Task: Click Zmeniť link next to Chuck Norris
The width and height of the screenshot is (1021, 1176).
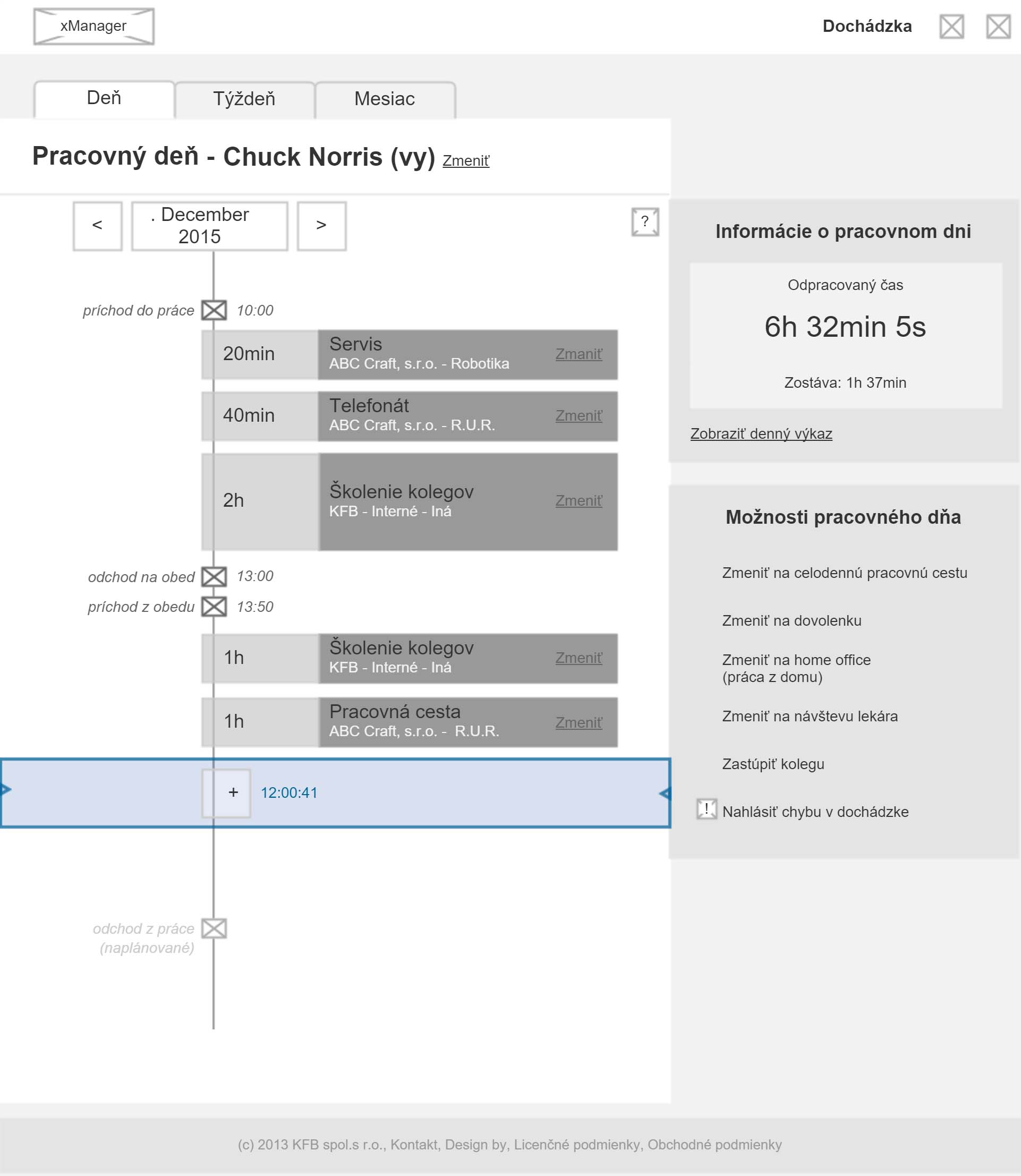Action: tap(465, 161)
